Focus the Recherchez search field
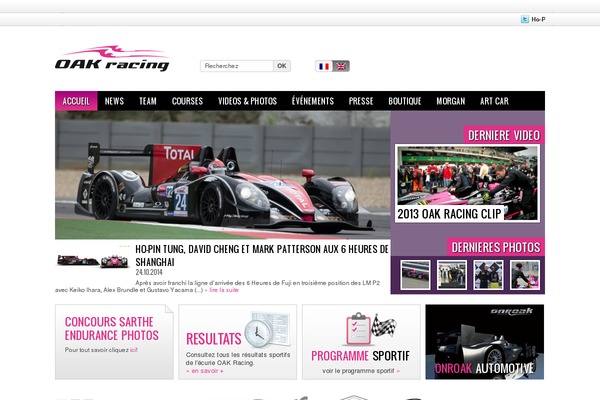Image resolution: width=600 pixels, height=400 pixels. [x=236, y=66]
